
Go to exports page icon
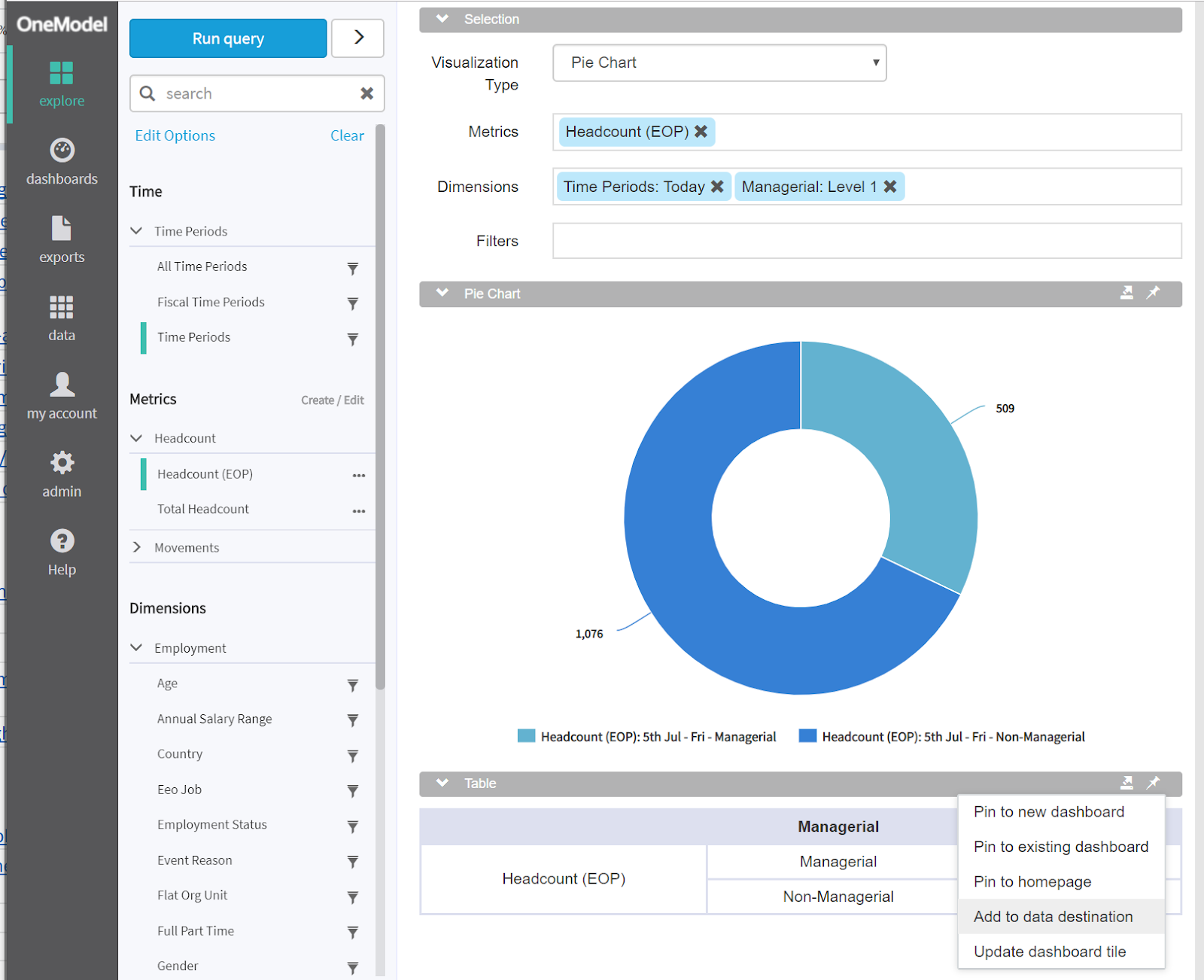click(61, 229)
